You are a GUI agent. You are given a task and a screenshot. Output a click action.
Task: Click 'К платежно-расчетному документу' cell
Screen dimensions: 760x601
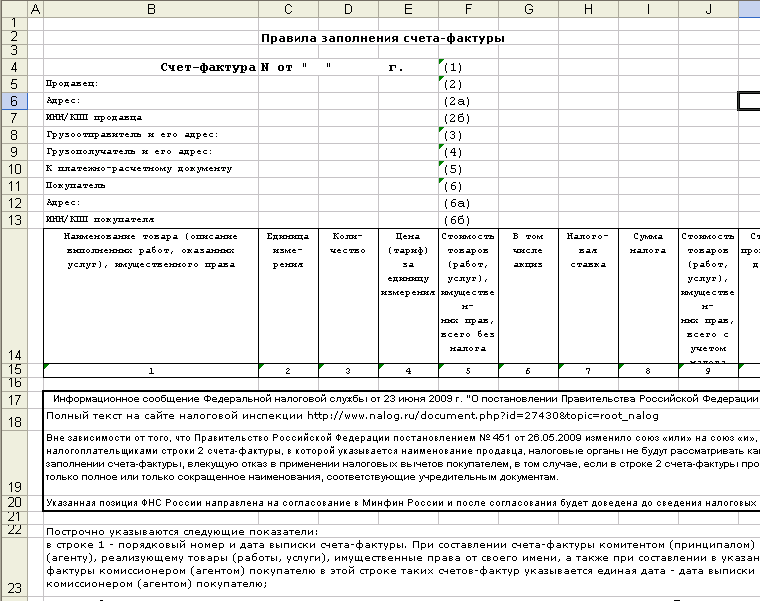click(x=151, y=169)
